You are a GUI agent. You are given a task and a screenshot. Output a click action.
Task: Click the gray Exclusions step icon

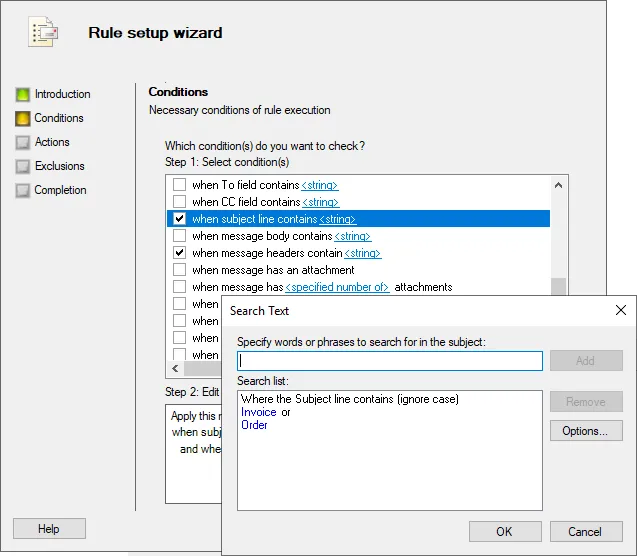pos(23,167)
